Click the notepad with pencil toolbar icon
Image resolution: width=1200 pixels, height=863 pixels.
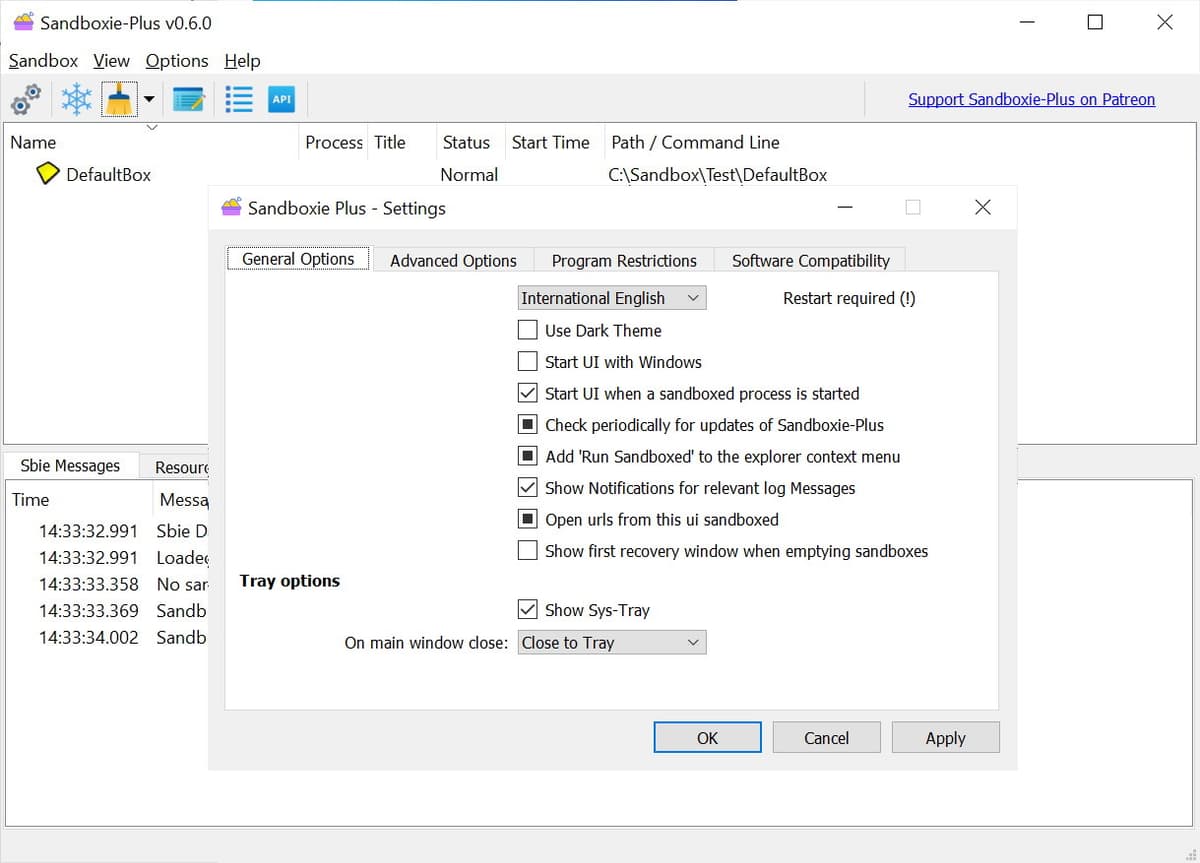coord(188,99)
